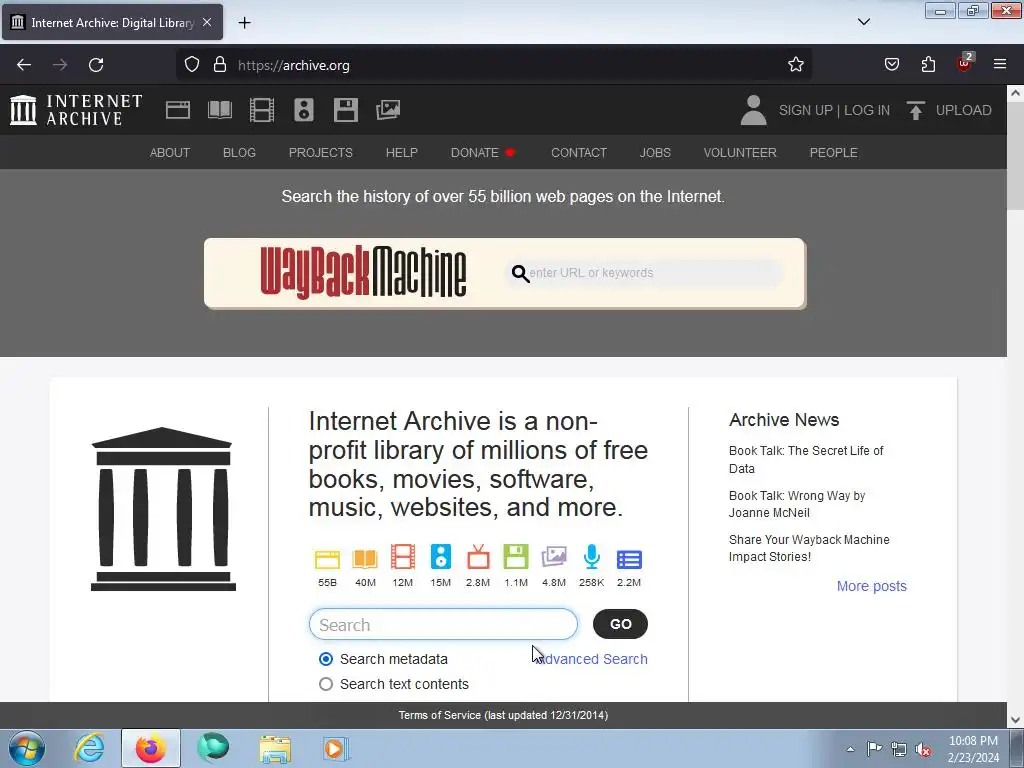This screenshot has width=1024, height=768.
Task: Click the user avatar icon
Action: 754,110
